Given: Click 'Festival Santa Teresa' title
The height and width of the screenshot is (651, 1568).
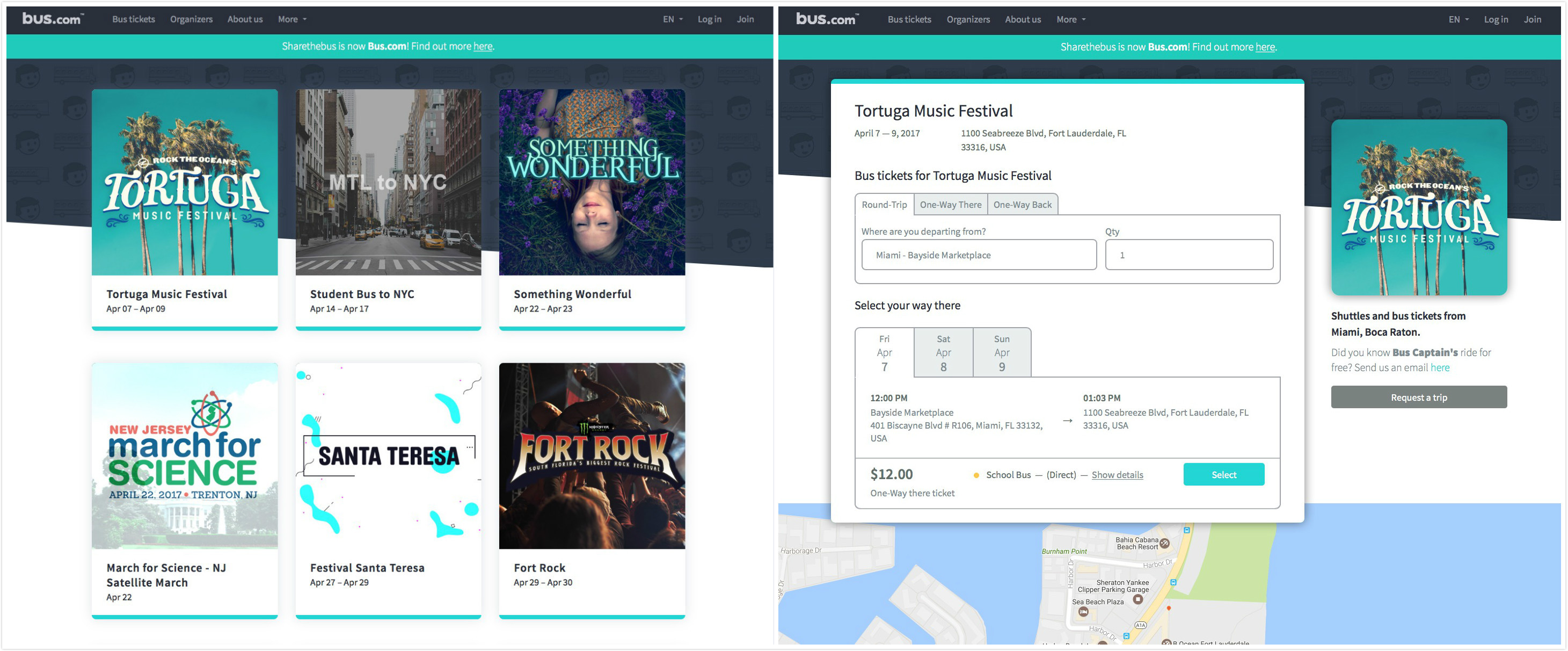Looking at the screenshot, I should [x=367, y=568].
